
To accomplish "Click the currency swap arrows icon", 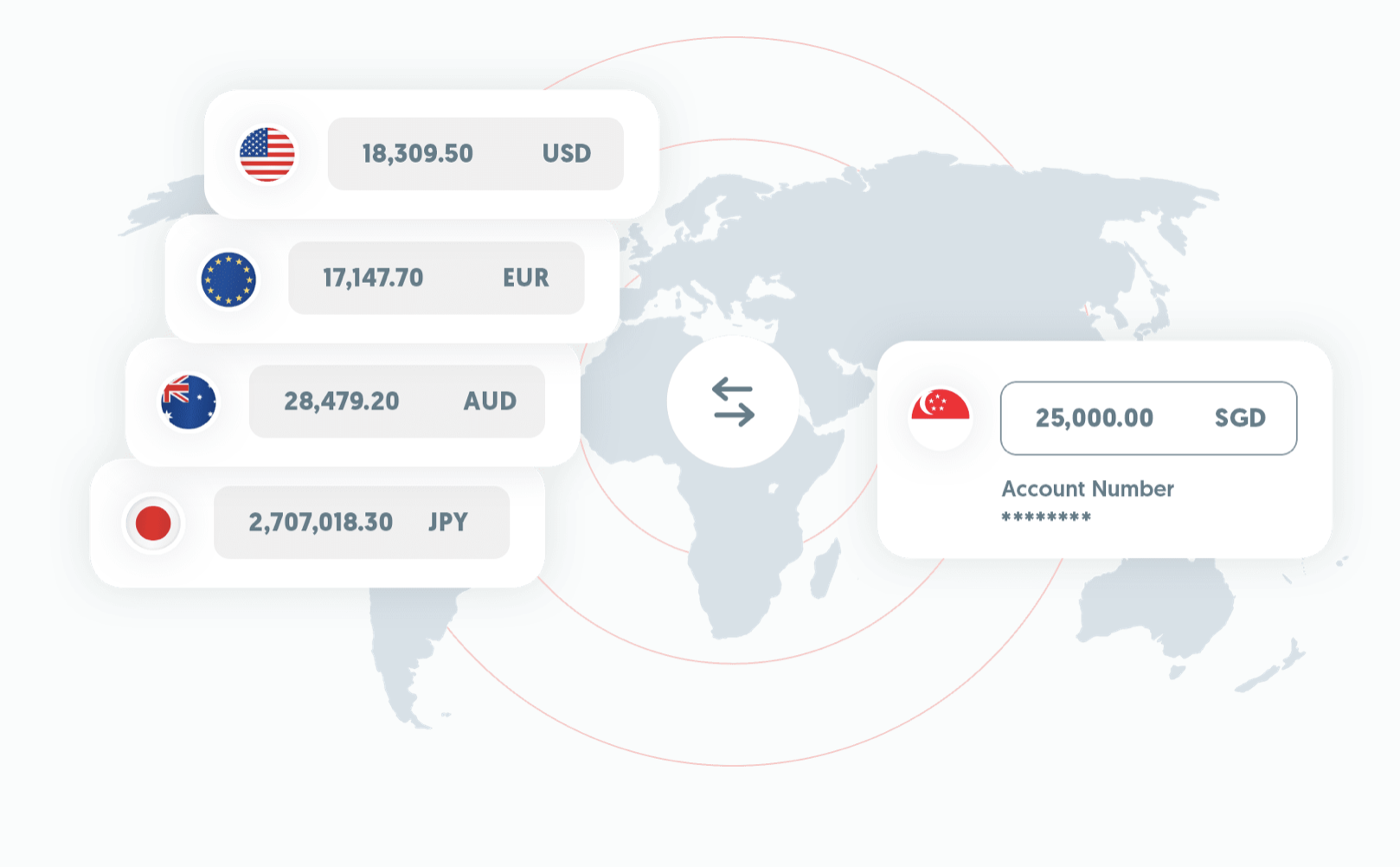I will click(733, 402).
